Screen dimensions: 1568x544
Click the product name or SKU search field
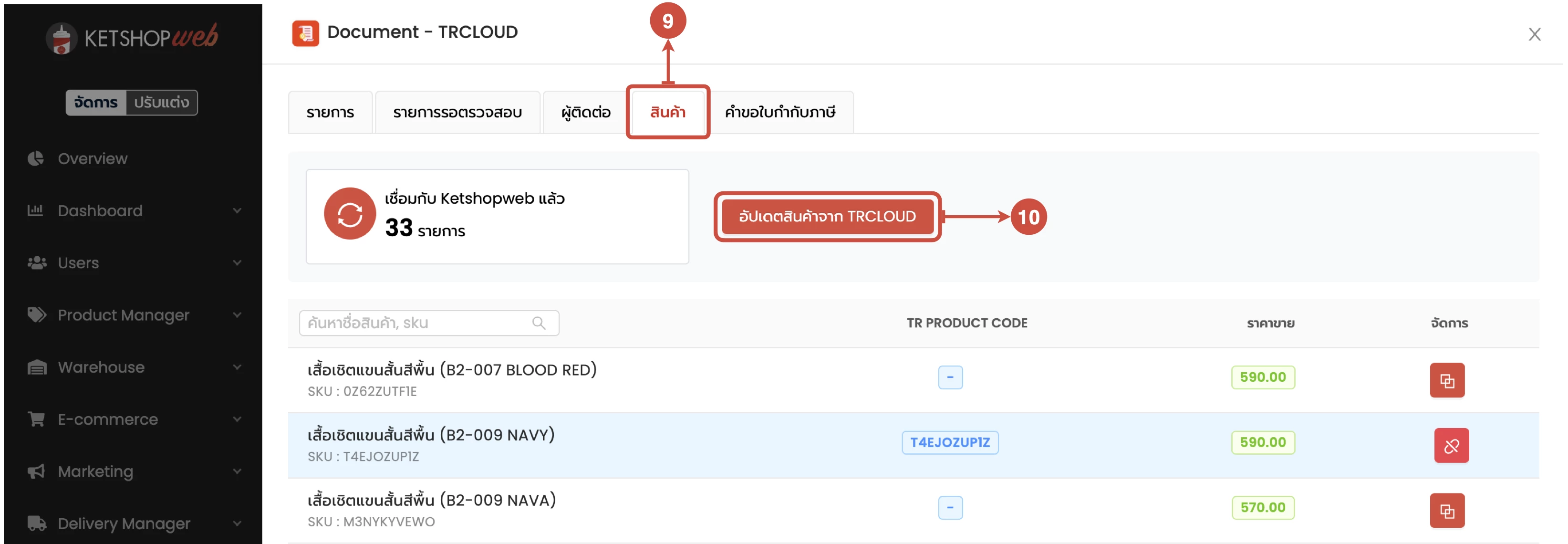417,323
